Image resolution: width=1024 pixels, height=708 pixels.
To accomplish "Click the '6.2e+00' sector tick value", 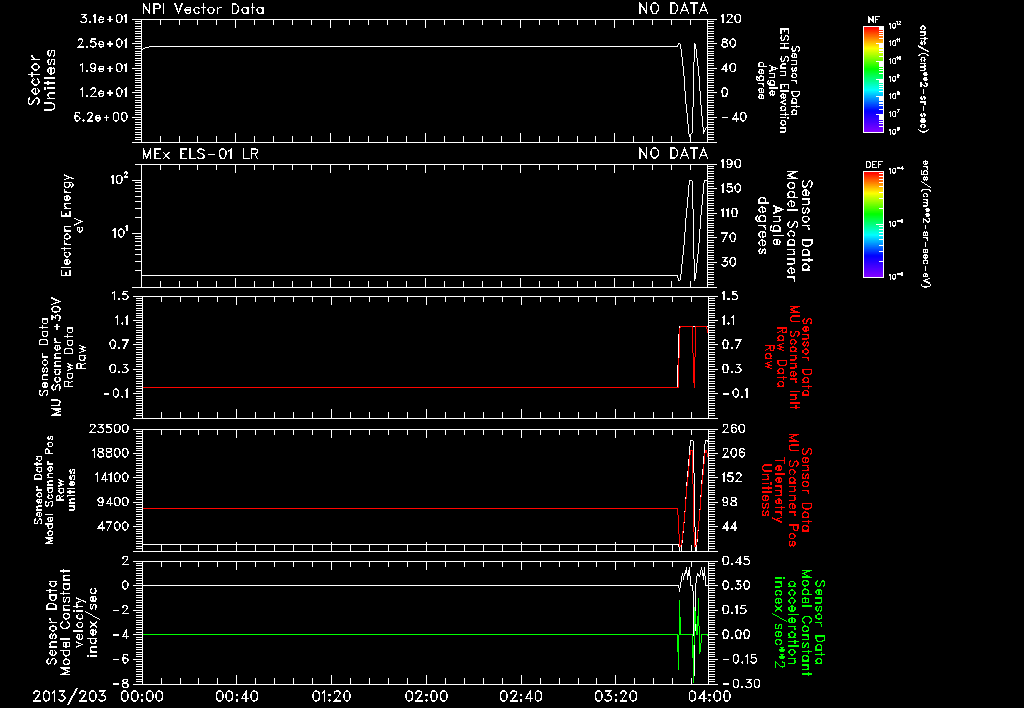I will [101, 118].
